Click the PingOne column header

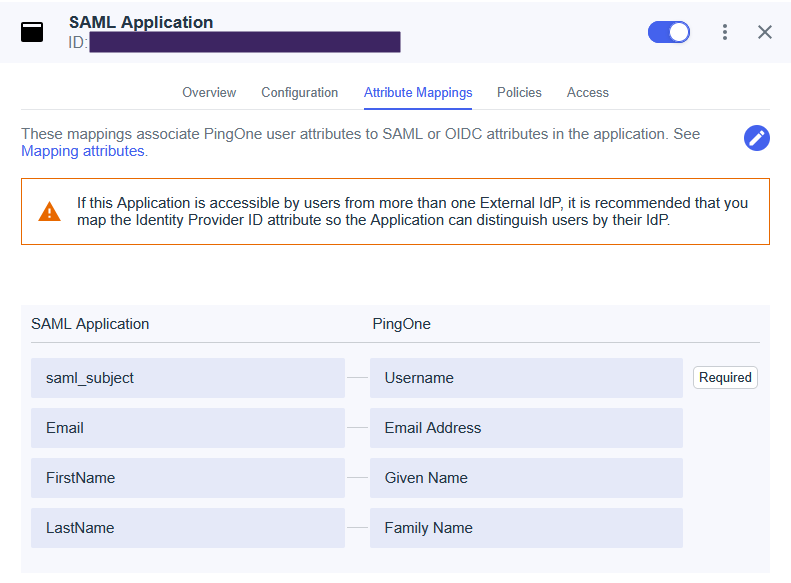coord(402,324)
